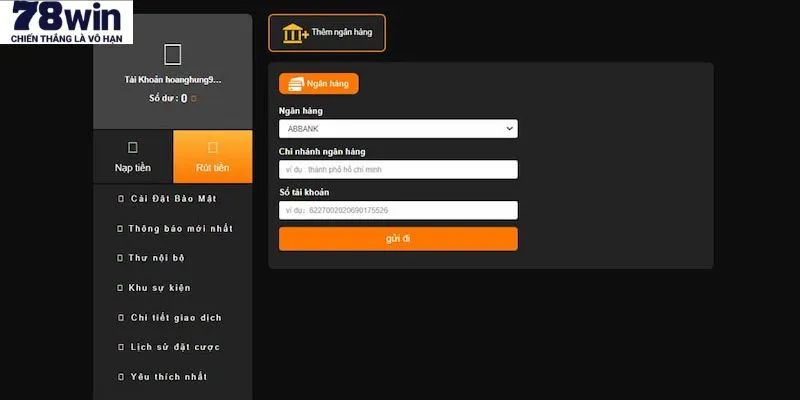Open the Thêm ngân hàng button
800x400 pixels.
[x=327, y=33]
